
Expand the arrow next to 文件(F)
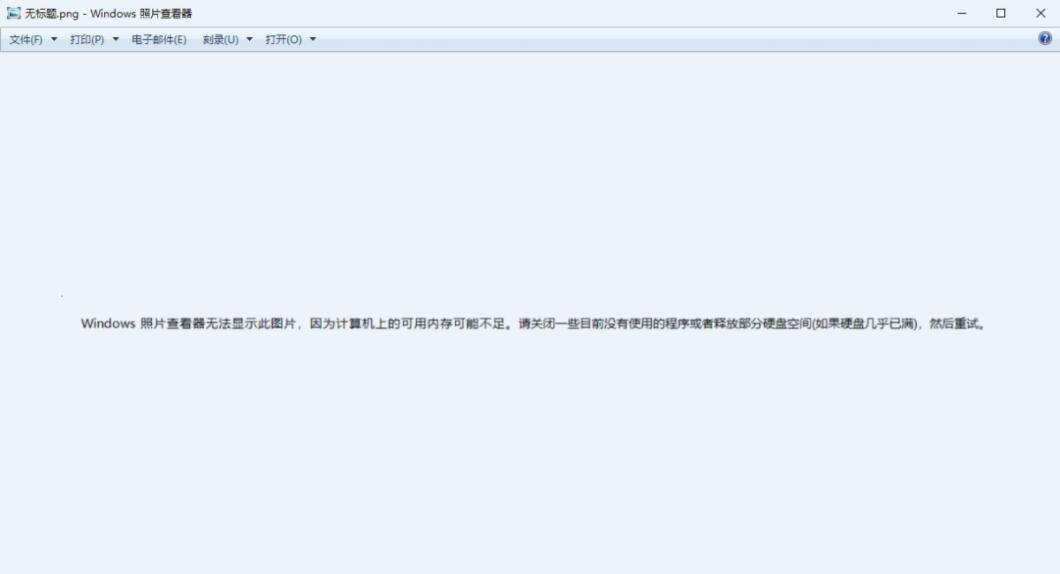pos(54,39)
